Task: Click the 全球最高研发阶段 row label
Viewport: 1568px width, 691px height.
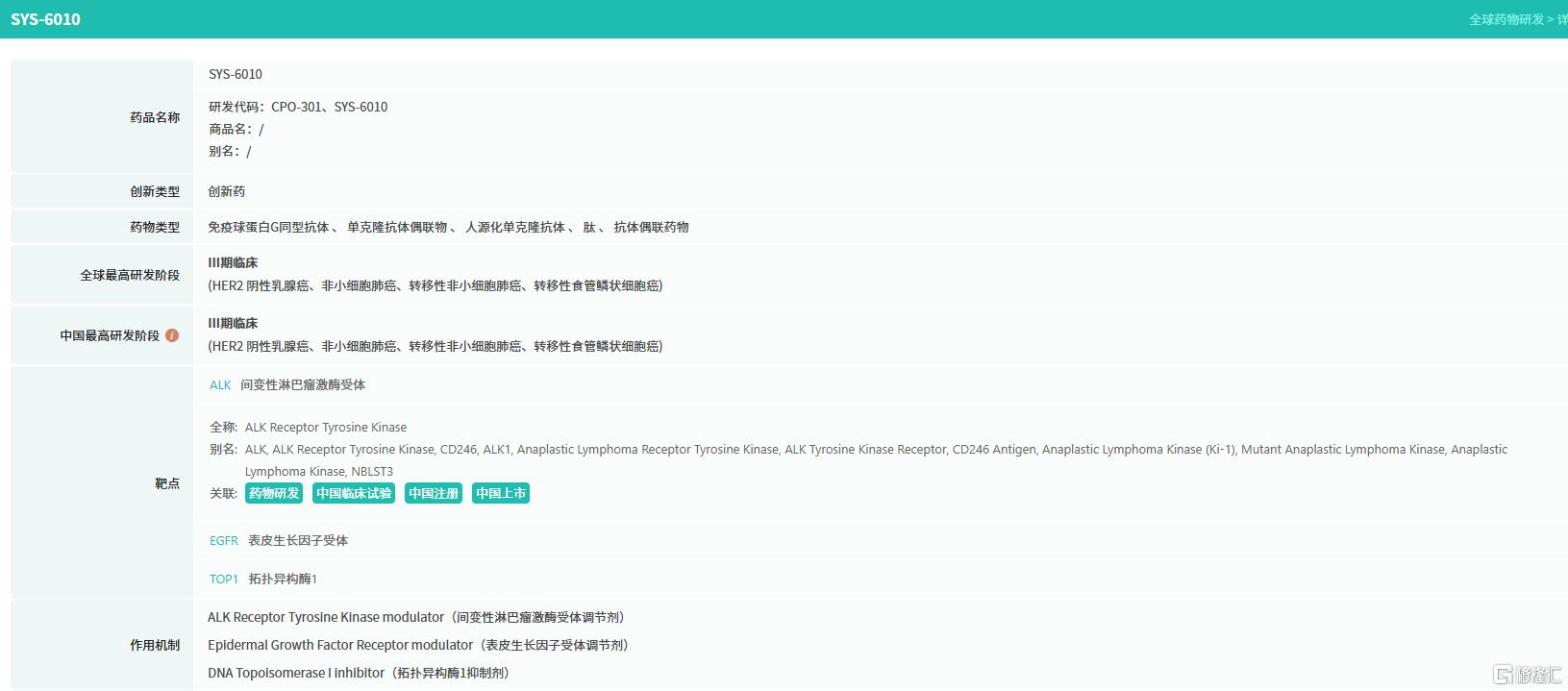Action: [x=130, y=275]
